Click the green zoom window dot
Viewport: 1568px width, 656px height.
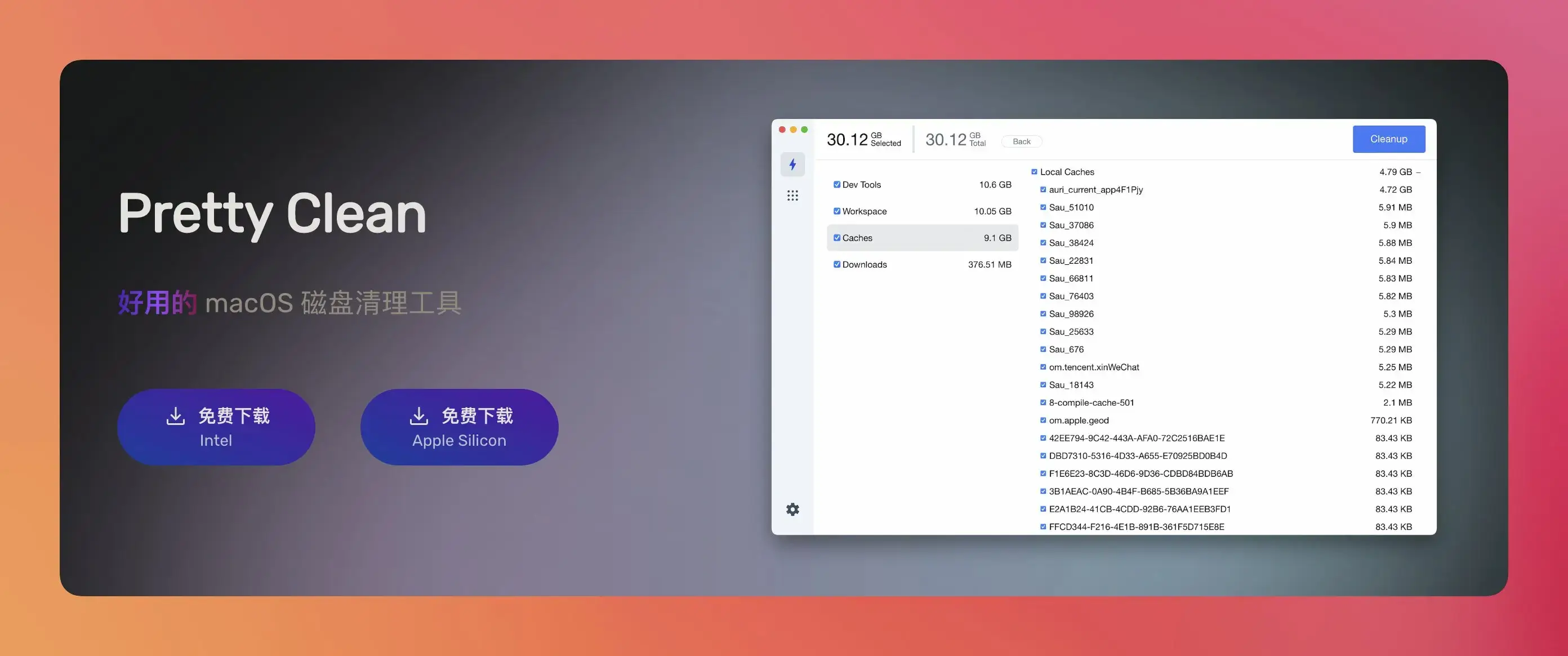[804, 130]
